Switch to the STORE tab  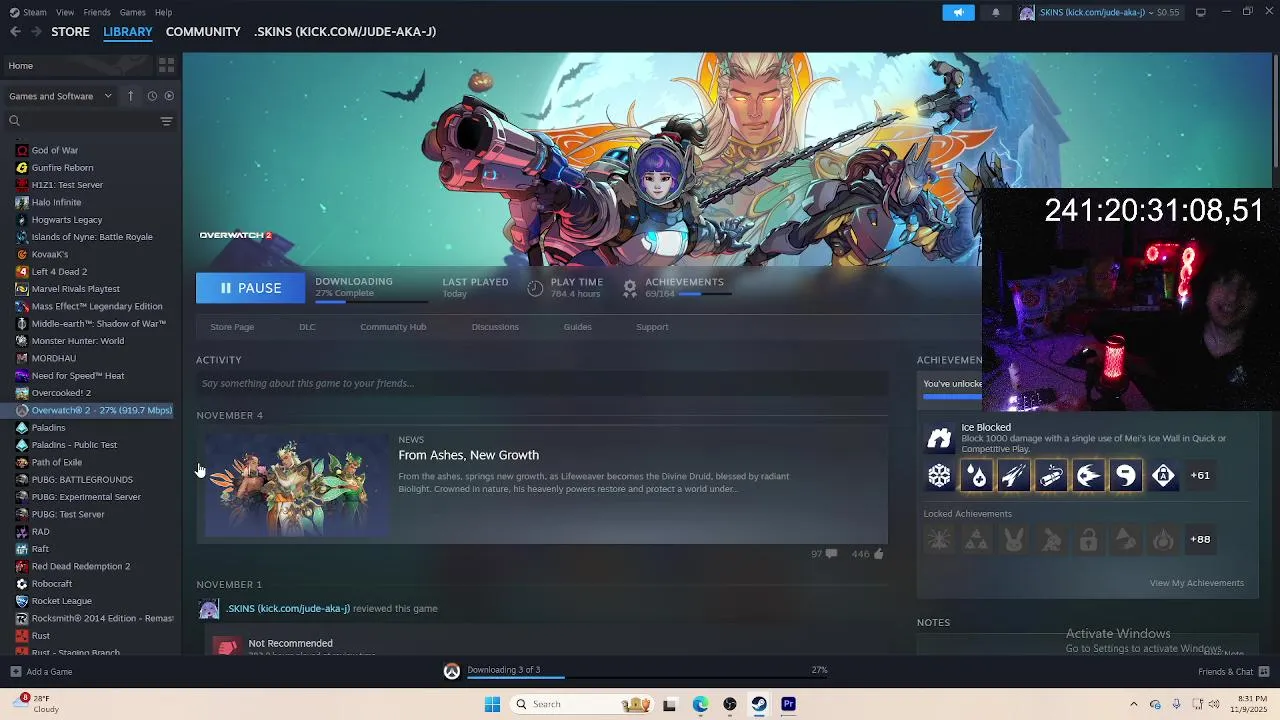[70, 32]
